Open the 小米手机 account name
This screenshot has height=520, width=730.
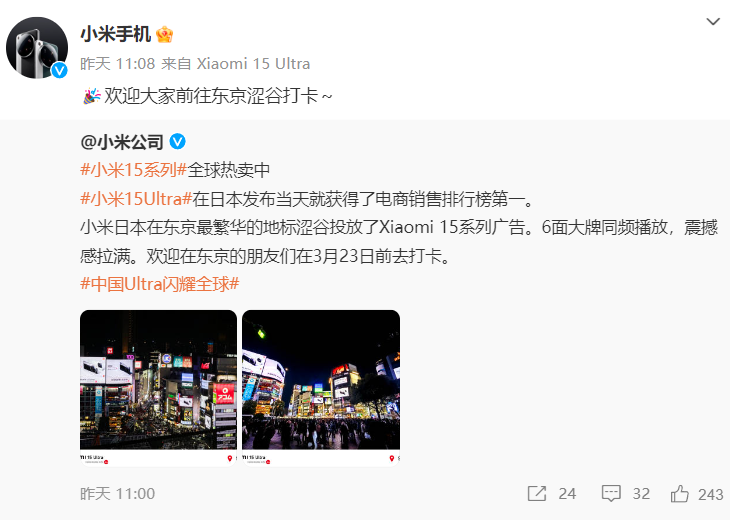(115, 34)
